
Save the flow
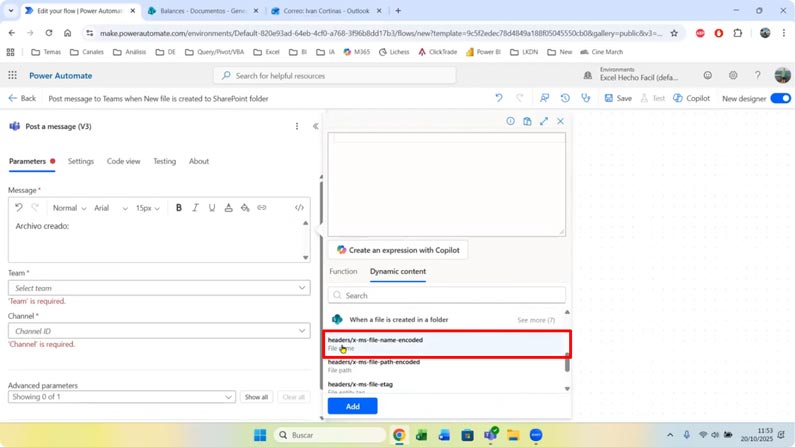[x=618, y=98]
